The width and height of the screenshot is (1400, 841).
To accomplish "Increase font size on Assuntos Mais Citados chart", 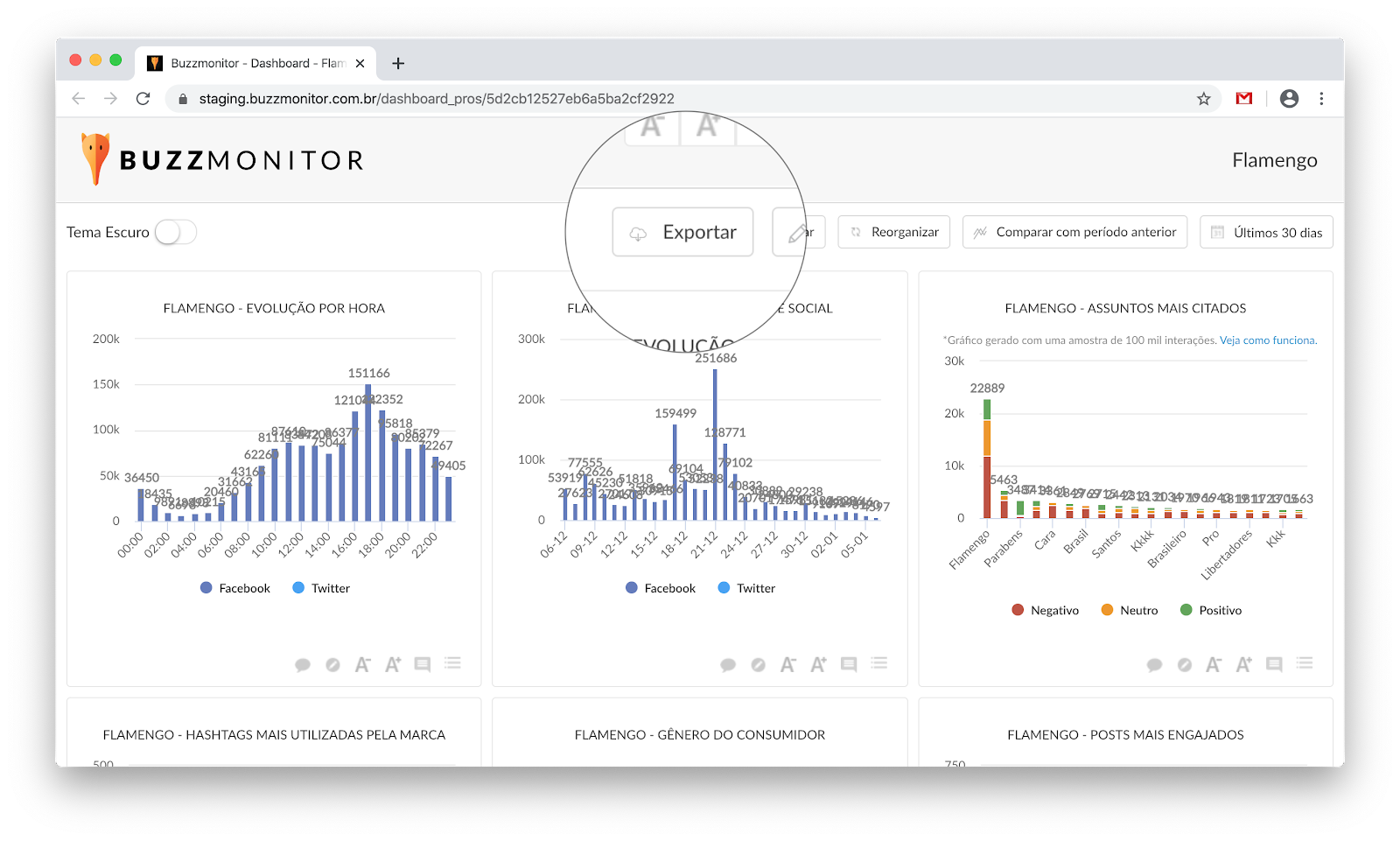I will (1243, 665).
